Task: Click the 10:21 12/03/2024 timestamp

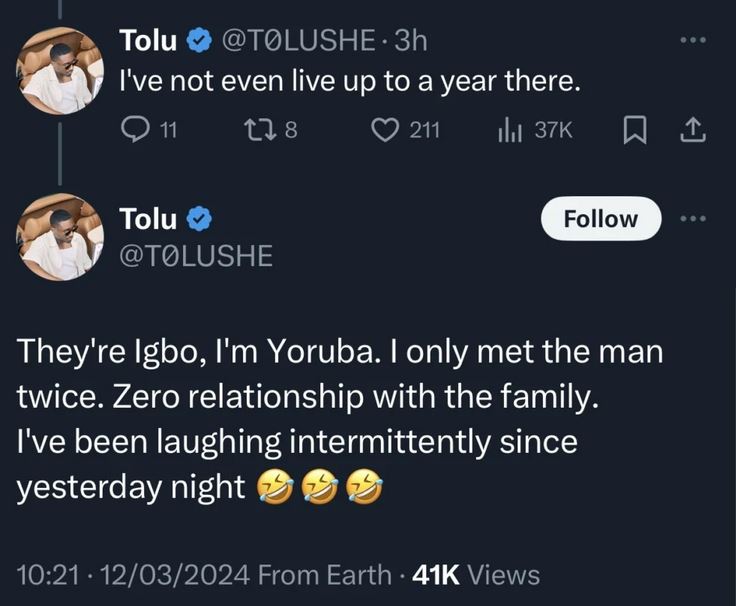Action: tap(135, 574)
